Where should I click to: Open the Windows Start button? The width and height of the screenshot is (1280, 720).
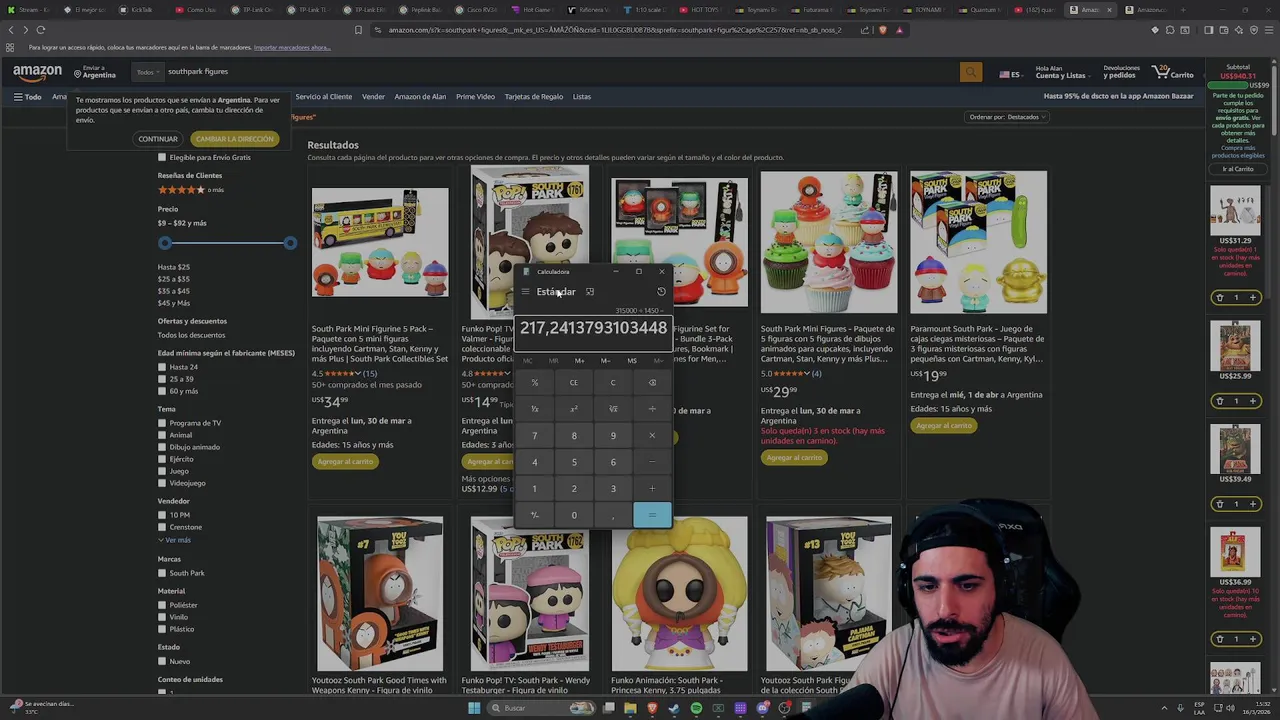(474, 708)
